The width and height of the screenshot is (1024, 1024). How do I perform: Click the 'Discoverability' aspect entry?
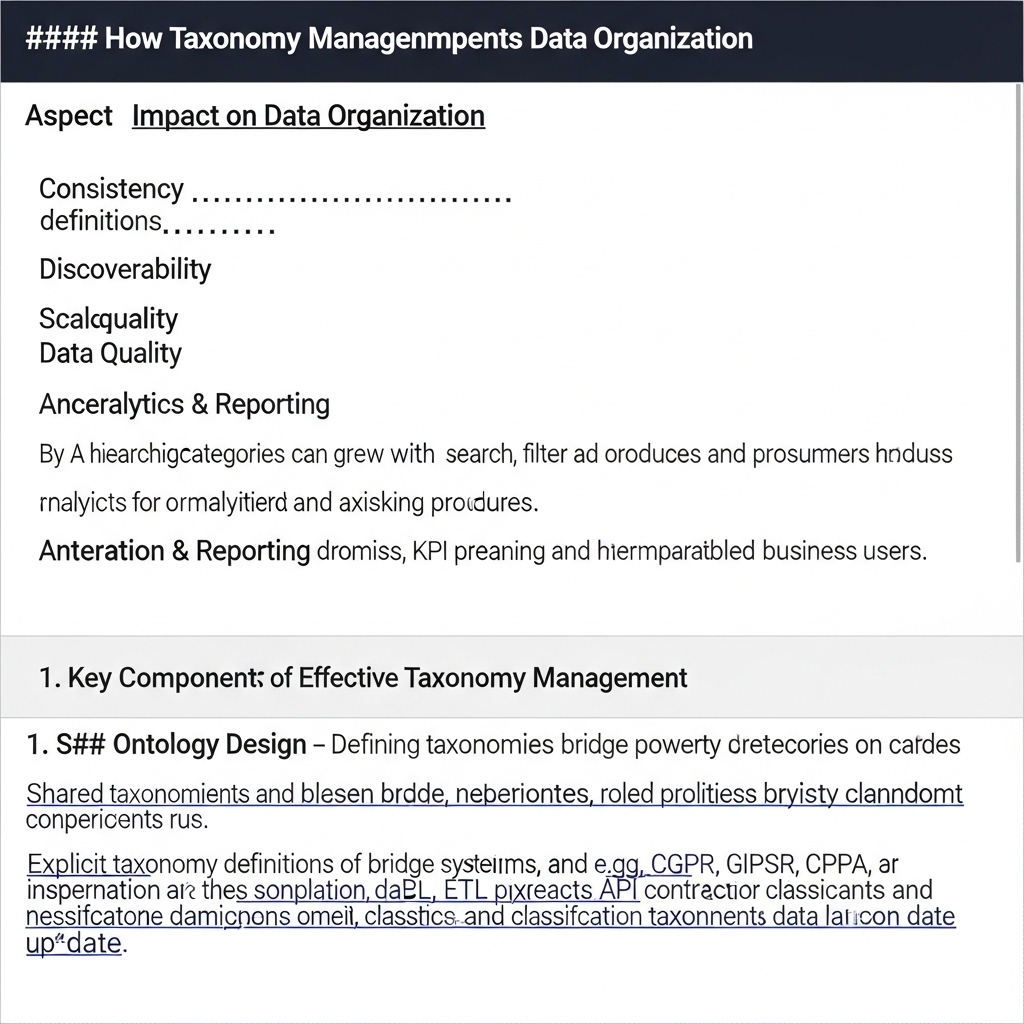tap(125, 269)
